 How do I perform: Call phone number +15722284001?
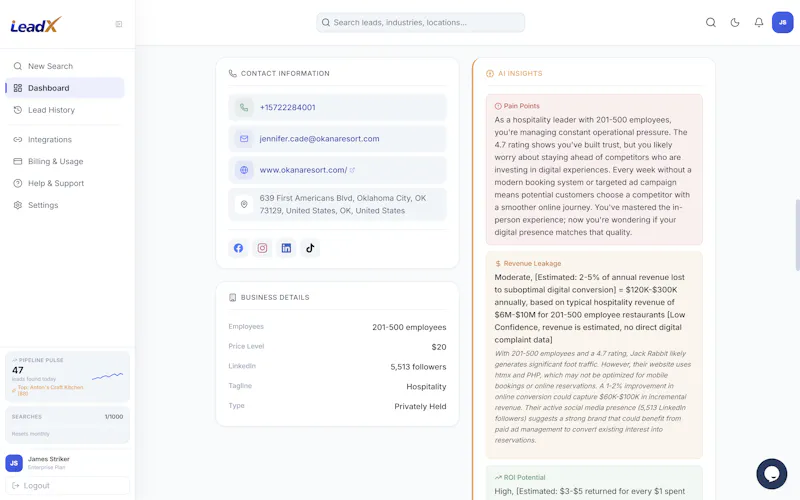[x=287, y=108]
